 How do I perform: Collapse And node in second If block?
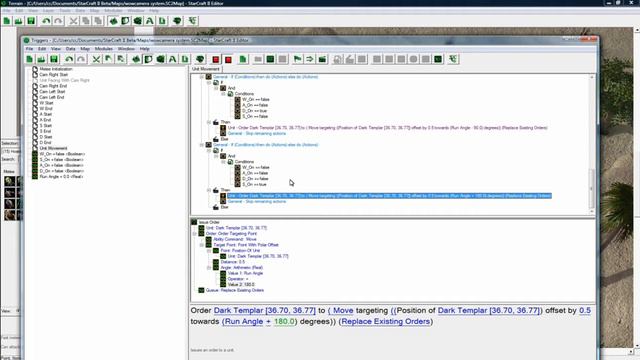(x=216, y=156)
